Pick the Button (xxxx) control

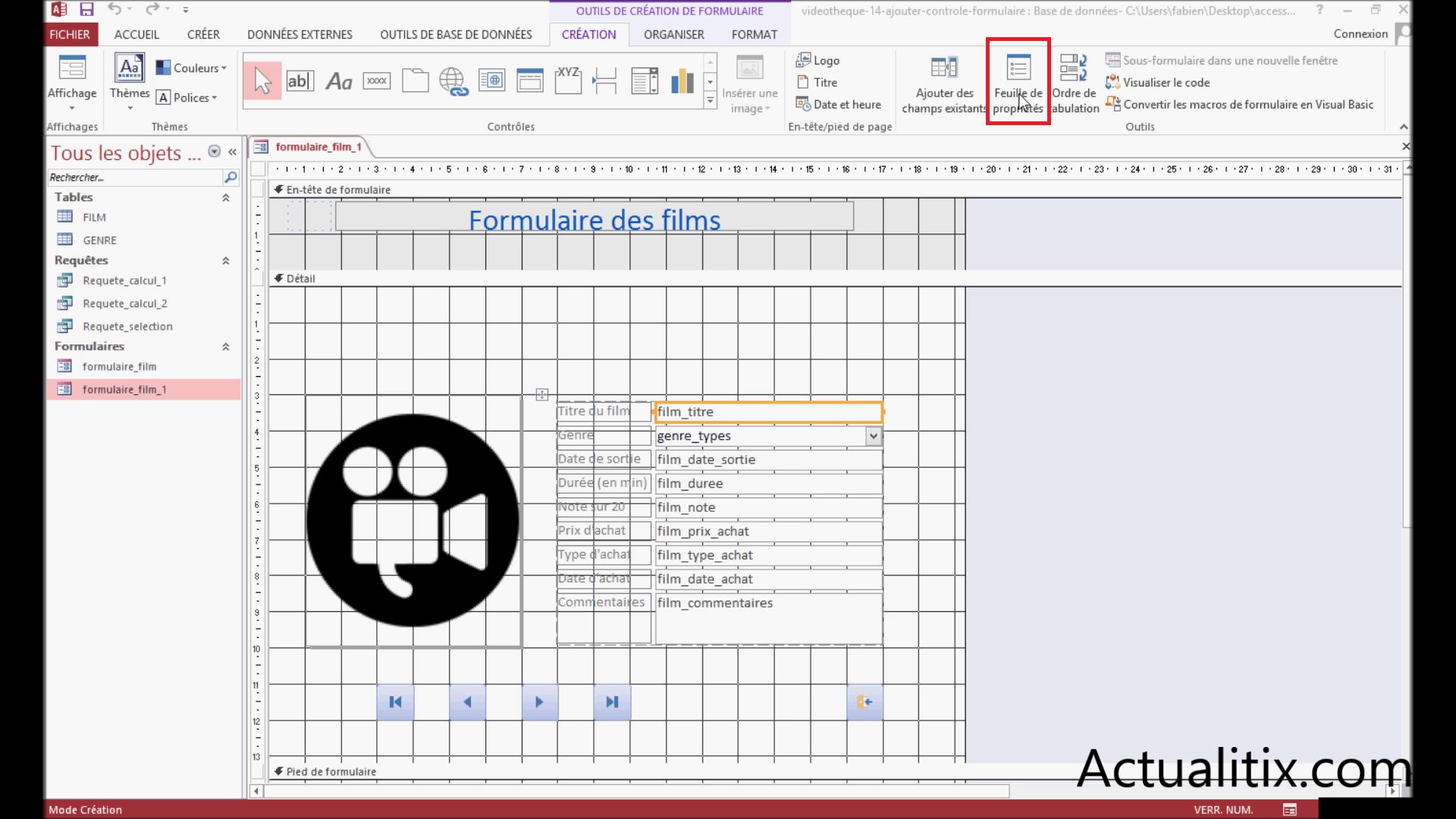tap(377, 80)
